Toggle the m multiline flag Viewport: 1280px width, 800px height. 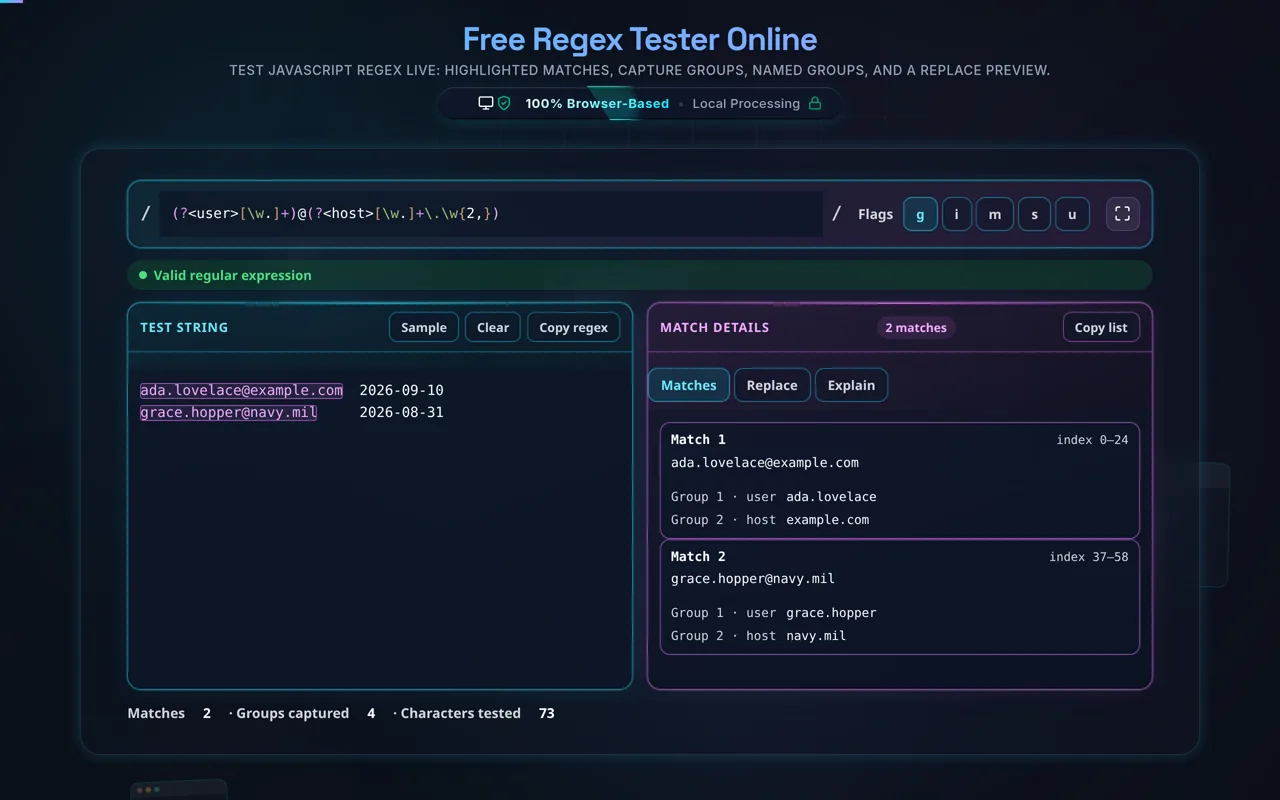tap(995, 214)
